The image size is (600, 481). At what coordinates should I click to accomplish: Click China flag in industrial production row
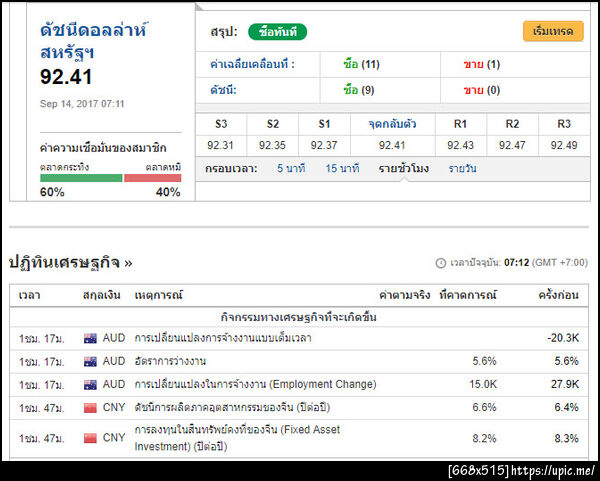[x=90, y=408]
